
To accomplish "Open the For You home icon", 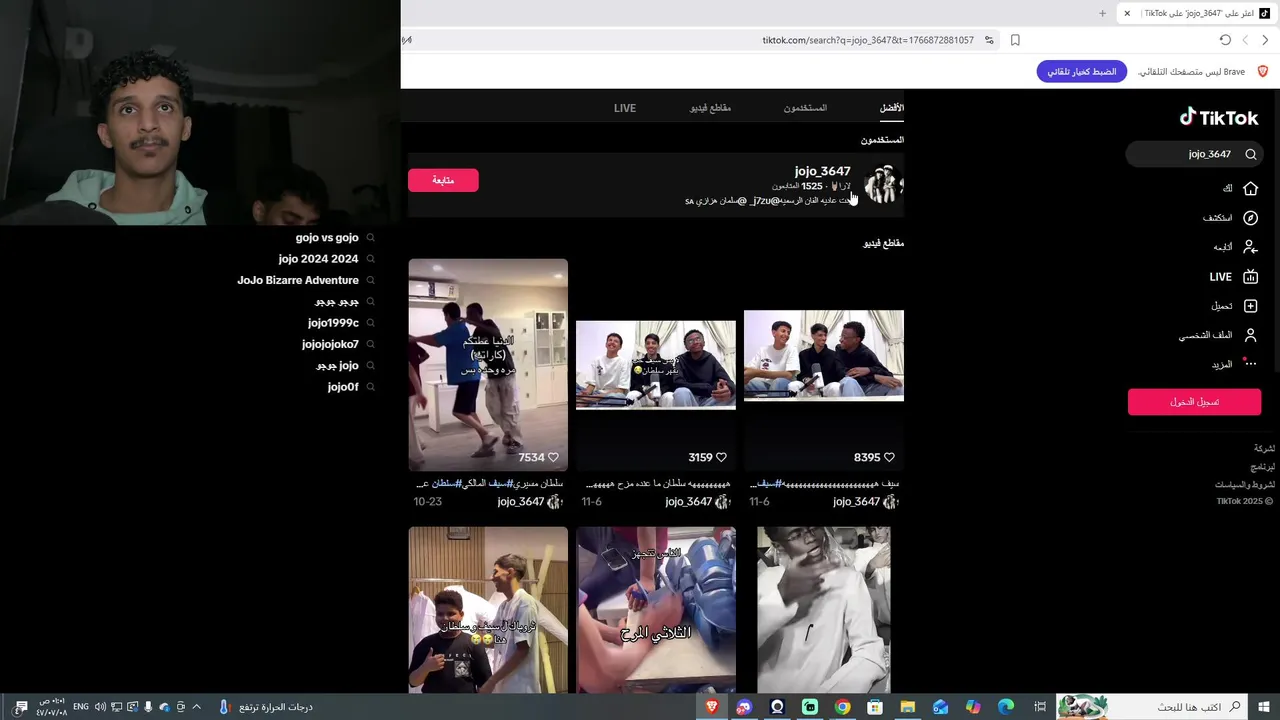I will (1250, 188).
